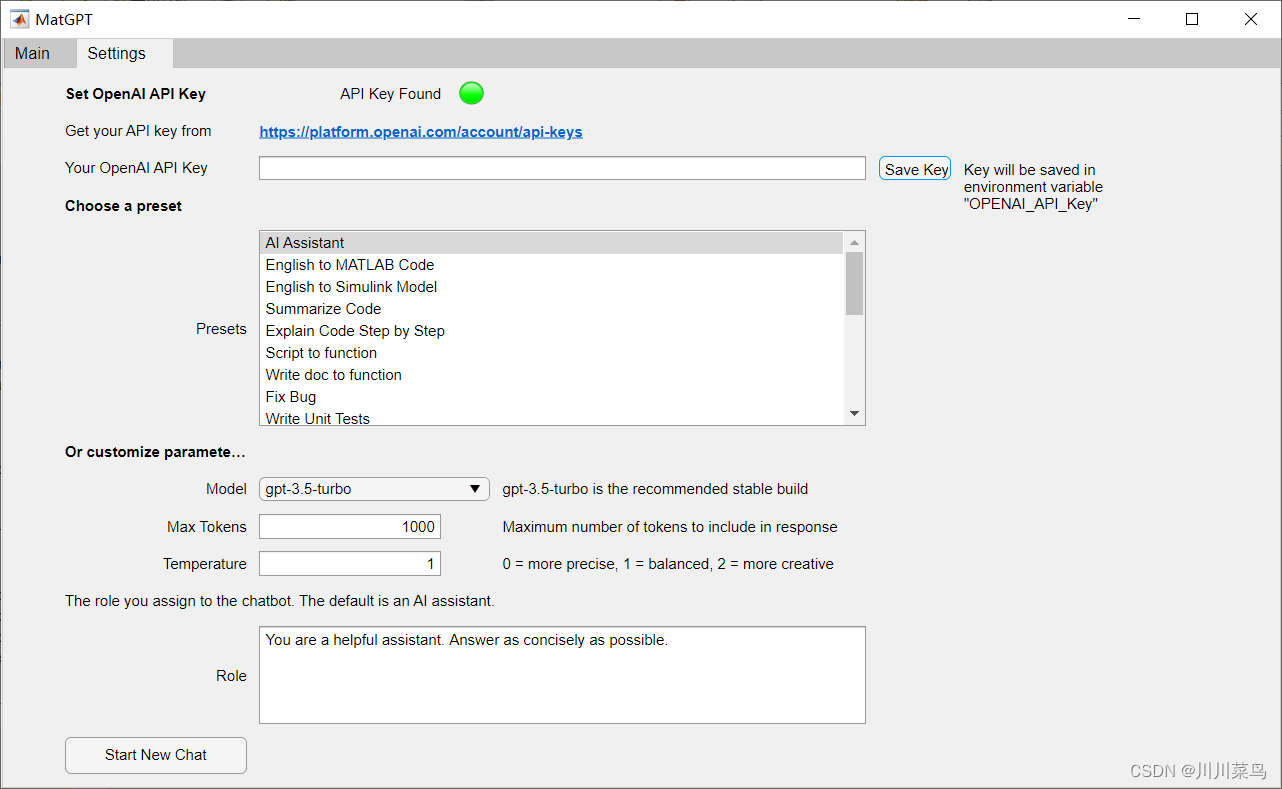
Task: Click the presets list scroll-down arrow
Action: 854,412
